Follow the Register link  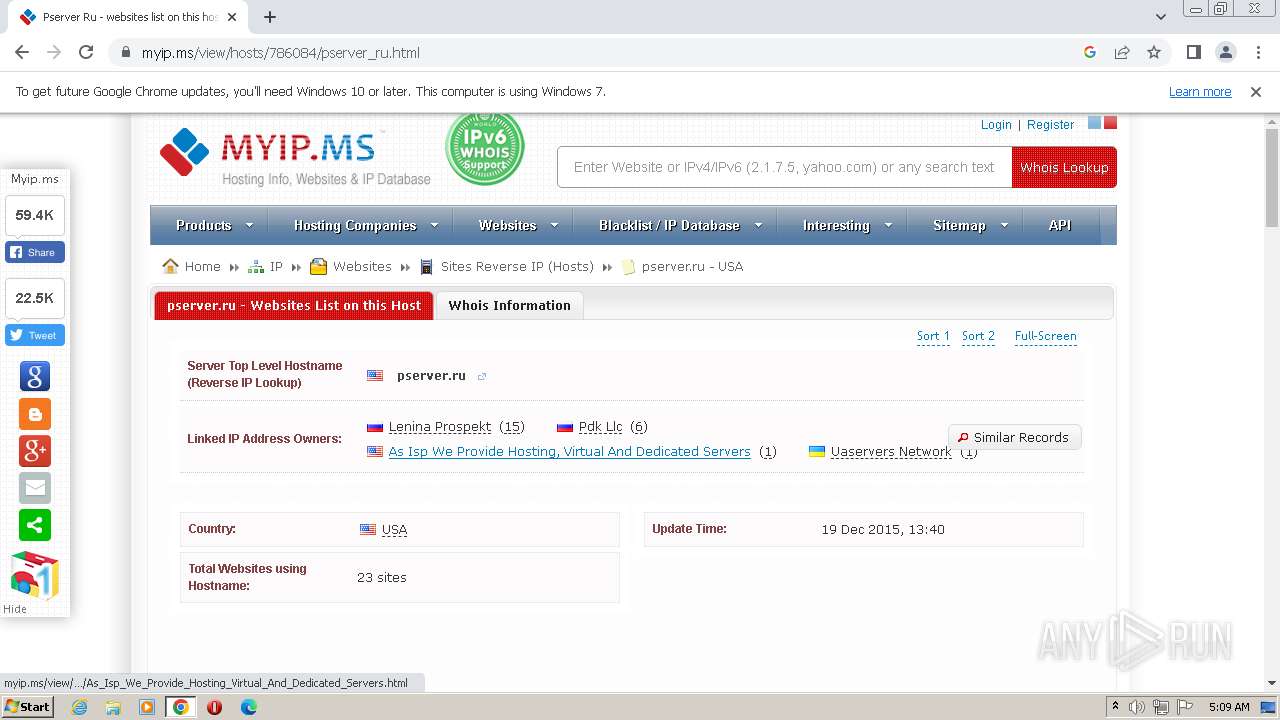1050,124
